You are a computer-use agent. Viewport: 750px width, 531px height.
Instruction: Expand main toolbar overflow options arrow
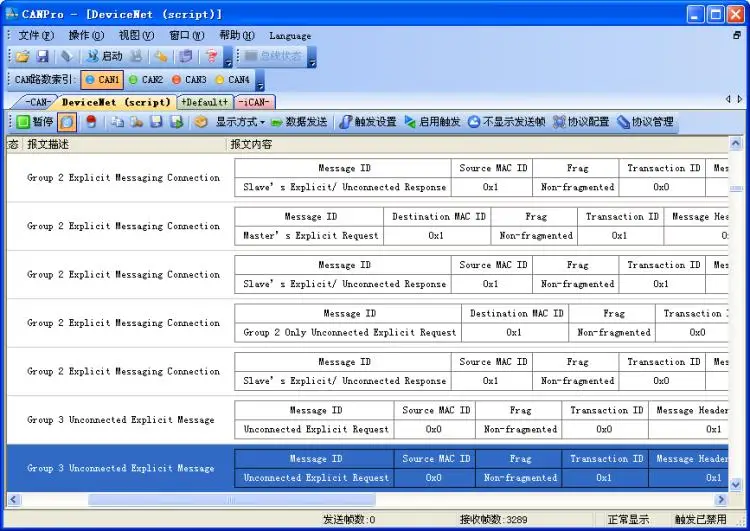point(228,57)
